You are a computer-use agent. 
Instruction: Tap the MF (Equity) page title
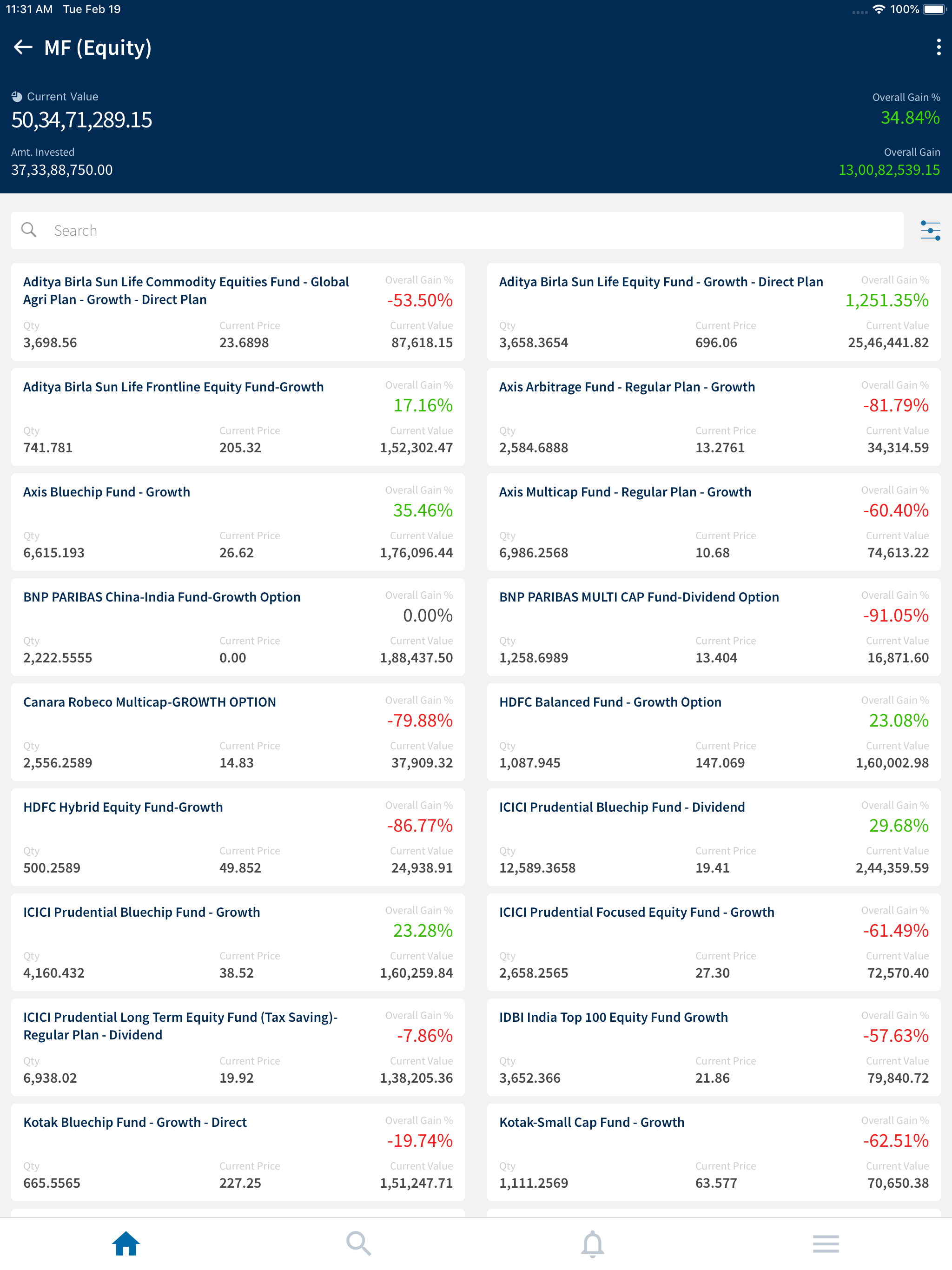point(98,48)
